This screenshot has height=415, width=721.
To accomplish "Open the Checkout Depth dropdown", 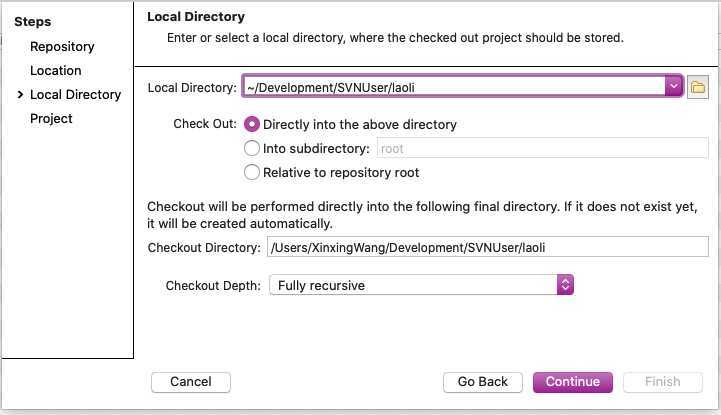I will (421, 285).
